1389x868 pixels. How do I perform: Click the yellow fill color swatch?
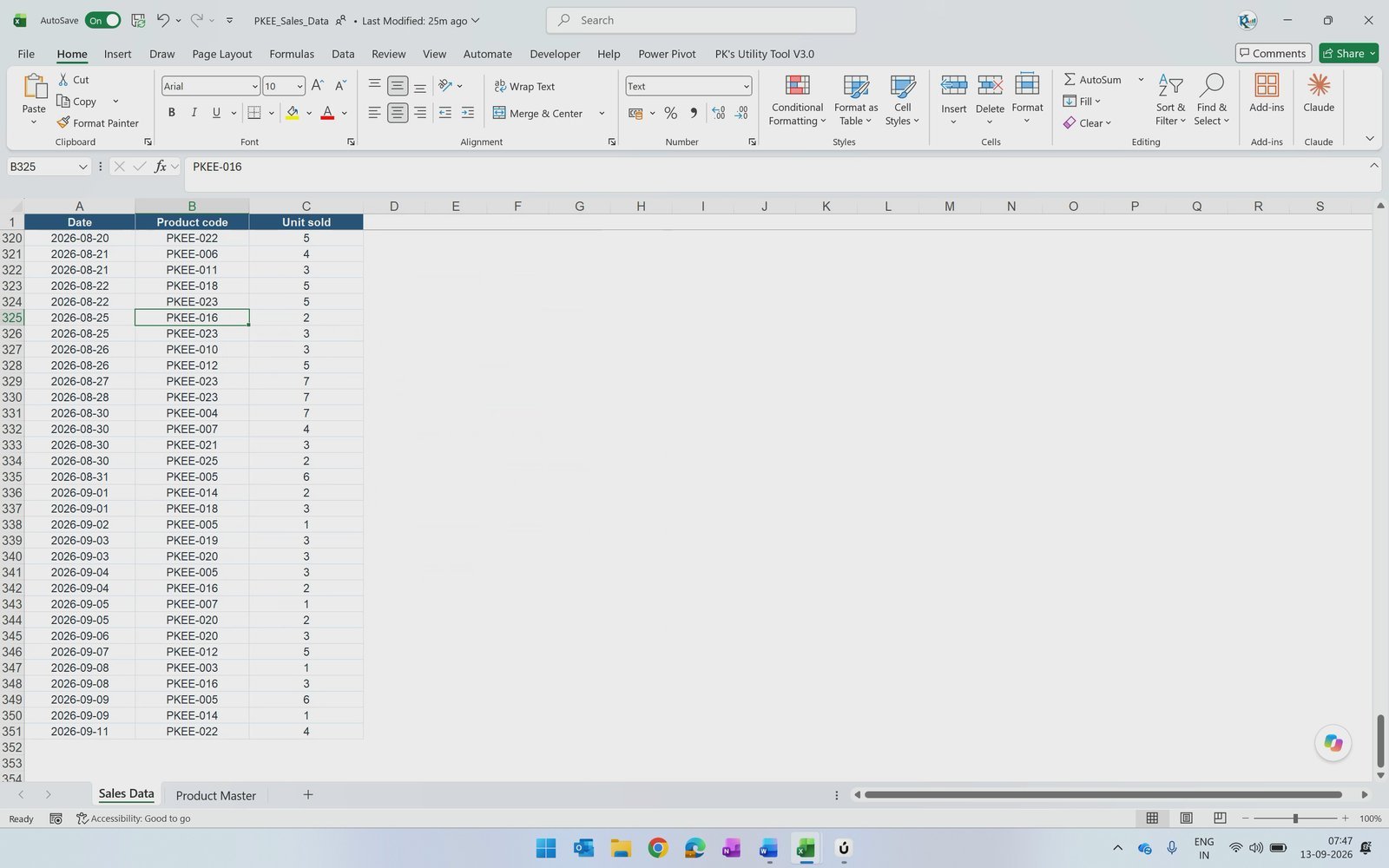tap(293, 113)
